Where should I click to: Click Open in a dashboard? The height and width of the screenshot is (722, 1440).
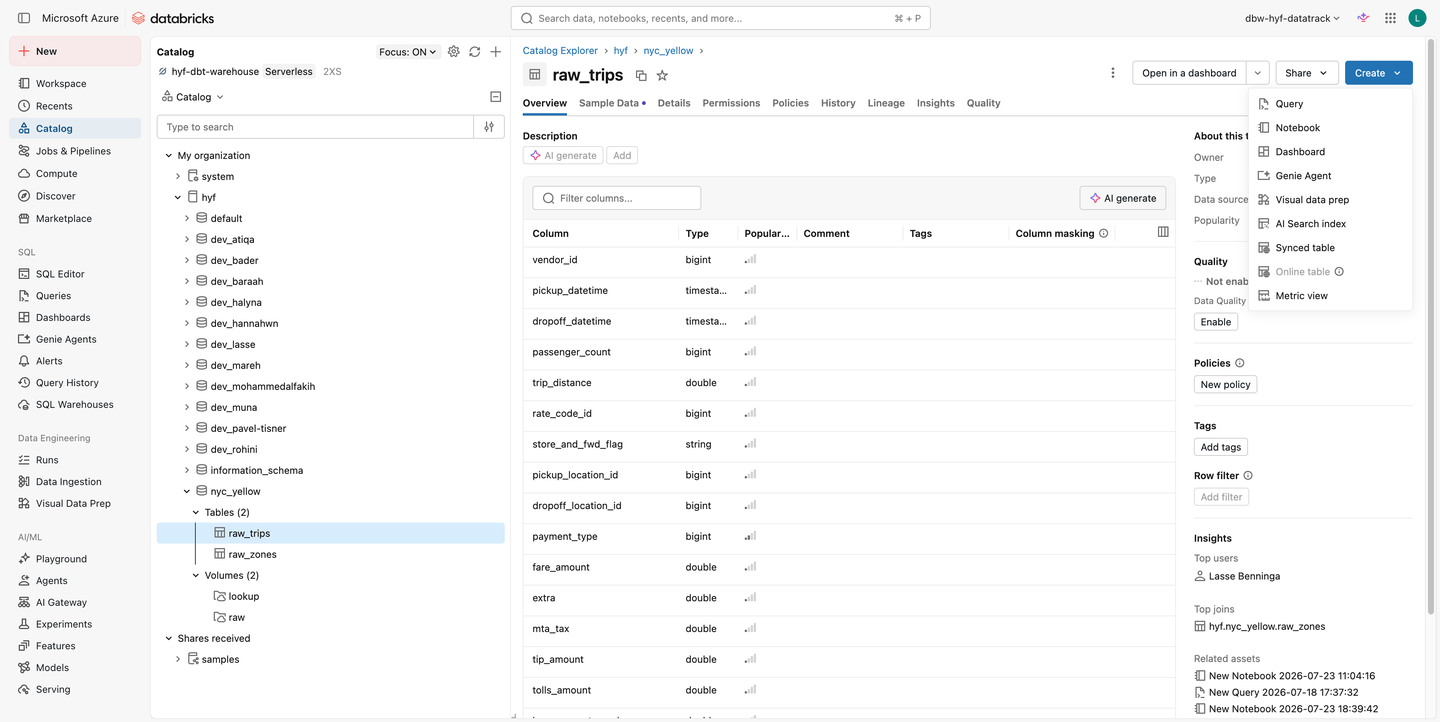pyautogui.click(x=1189, y=73)
